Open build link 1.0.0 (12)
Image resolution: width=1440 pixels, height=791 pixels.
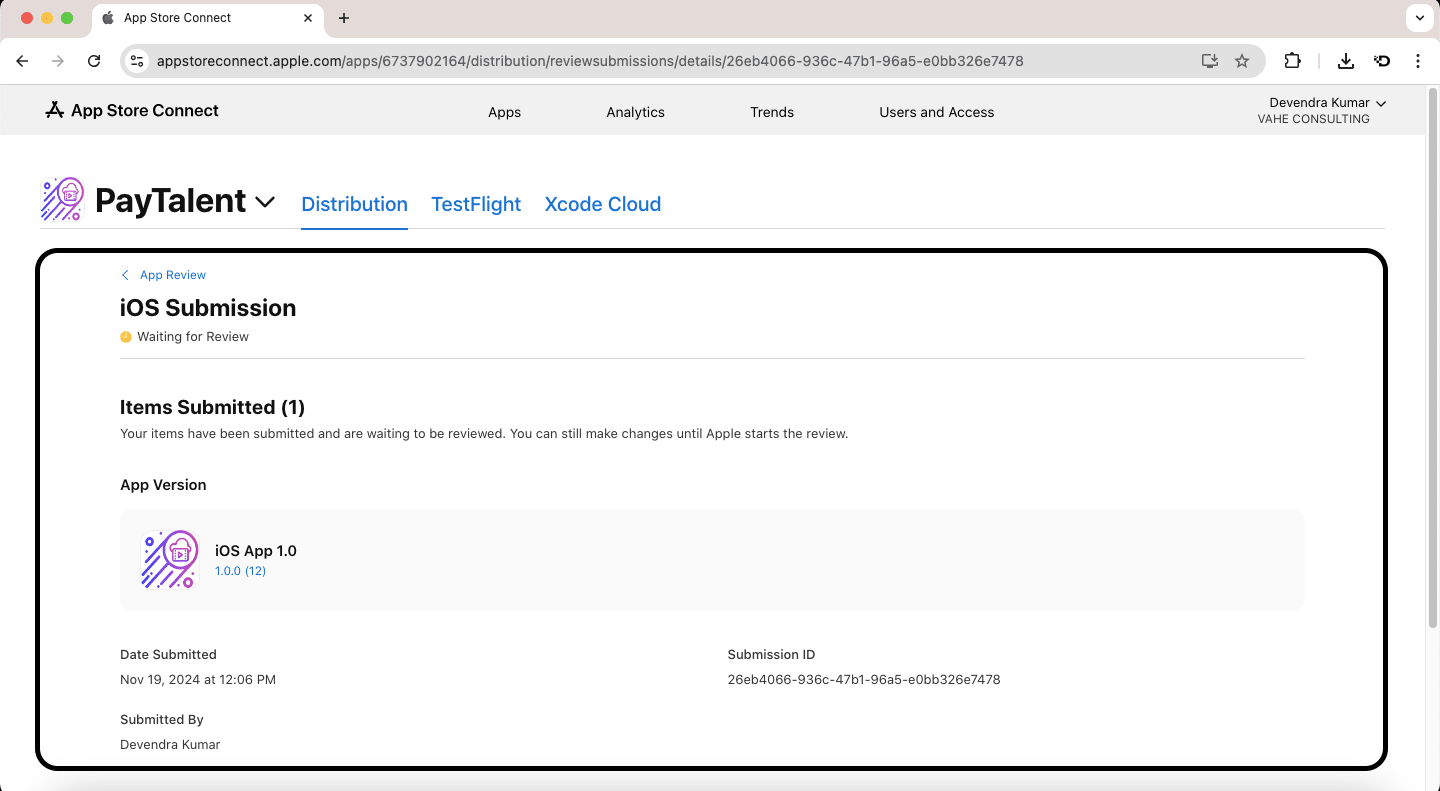pyautogui.click(x=240, y=571)
